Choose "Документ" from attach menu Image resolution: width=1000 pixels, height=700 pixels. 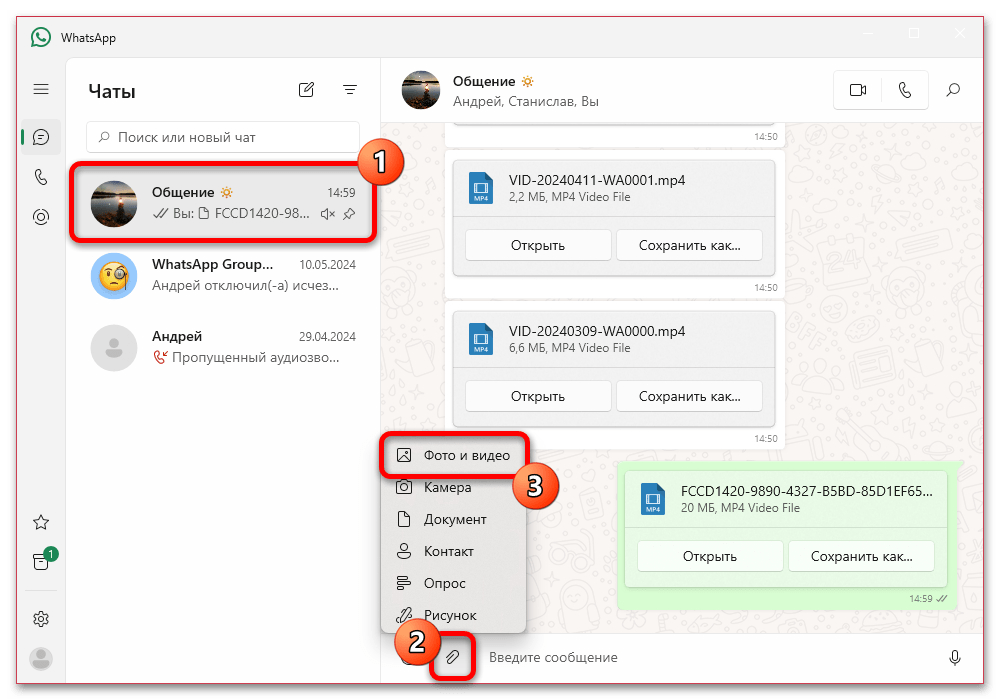coord(454,520)
